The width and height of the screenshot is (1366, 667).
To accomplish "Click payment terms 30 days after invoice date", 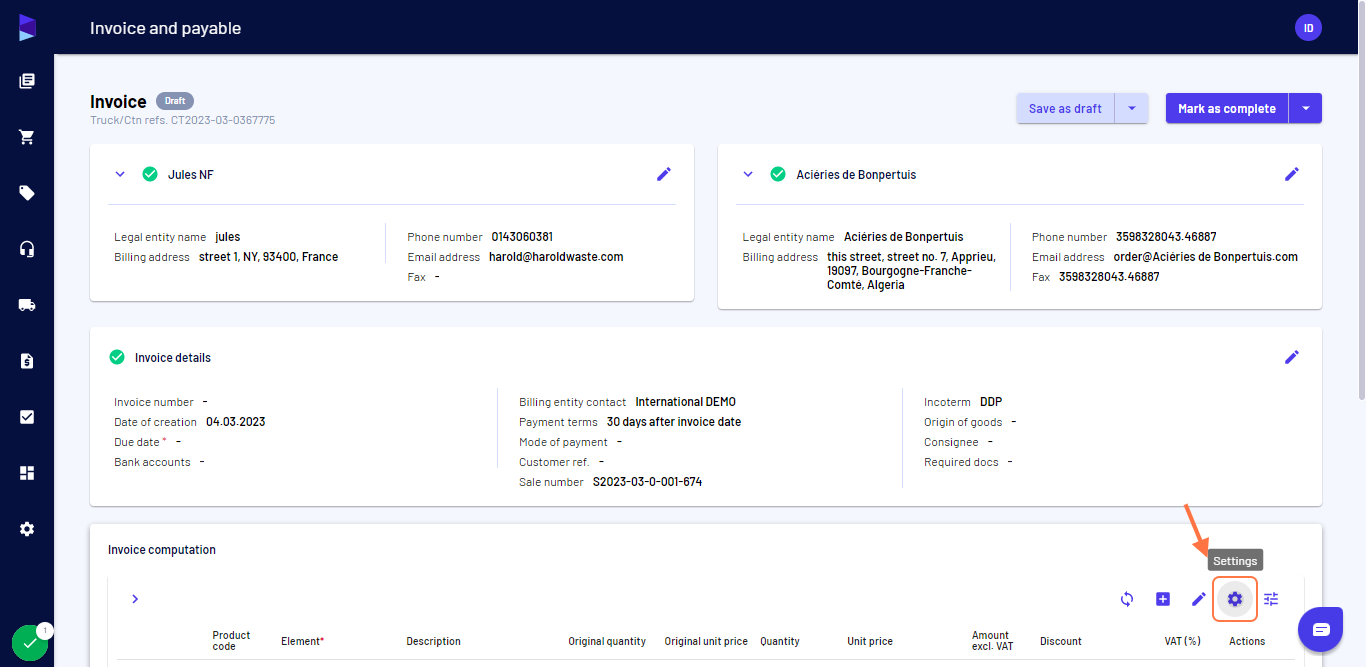I will coord(674,422).
